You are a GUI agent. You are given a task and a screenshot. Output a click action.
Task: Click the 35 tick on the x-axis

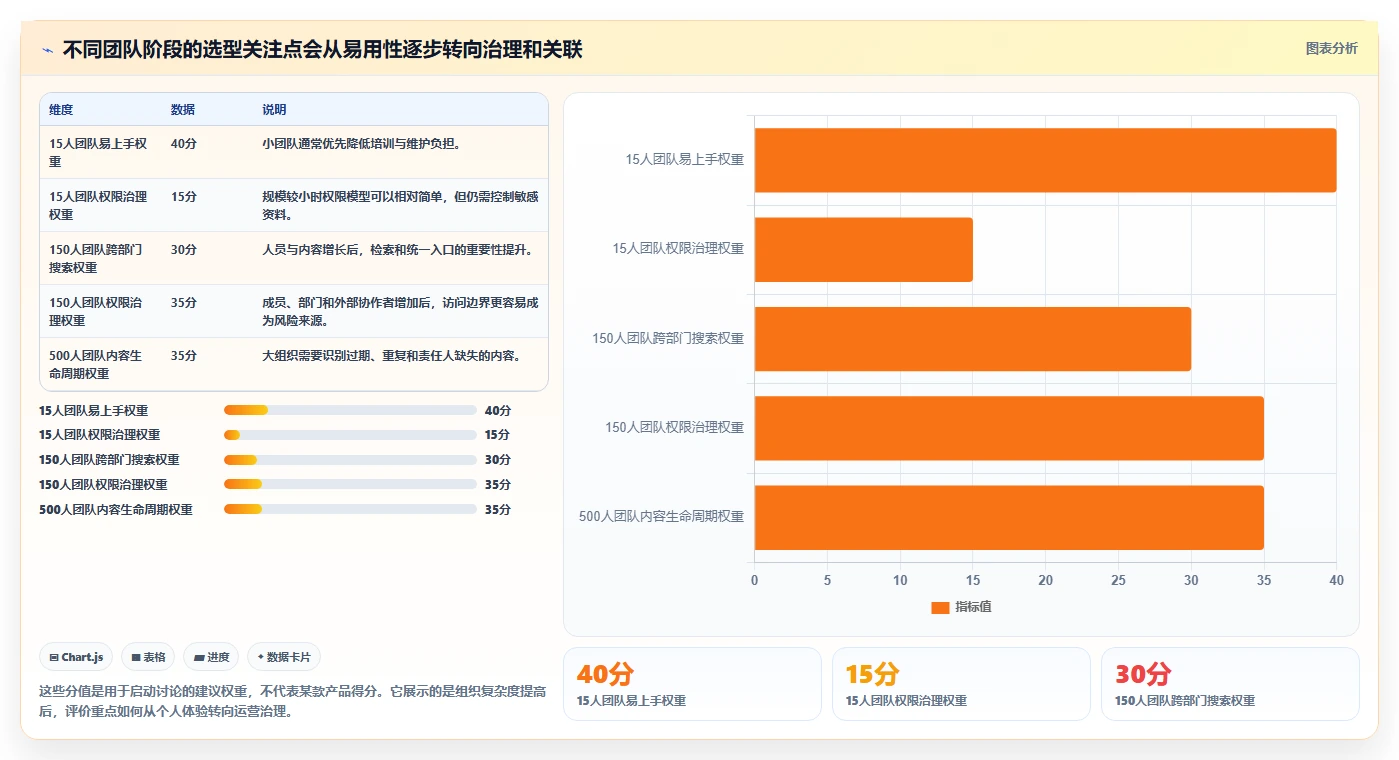(x=1264, y=580)
